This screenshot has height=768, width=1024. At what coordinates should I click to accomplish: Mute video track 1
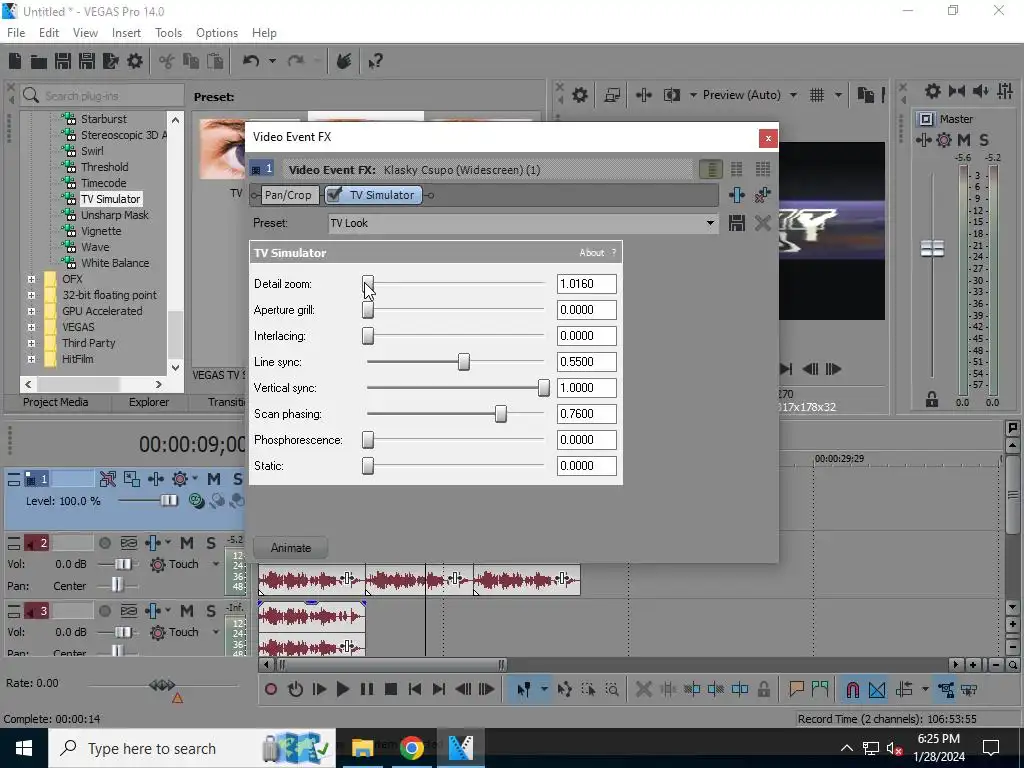pos(214,479)
